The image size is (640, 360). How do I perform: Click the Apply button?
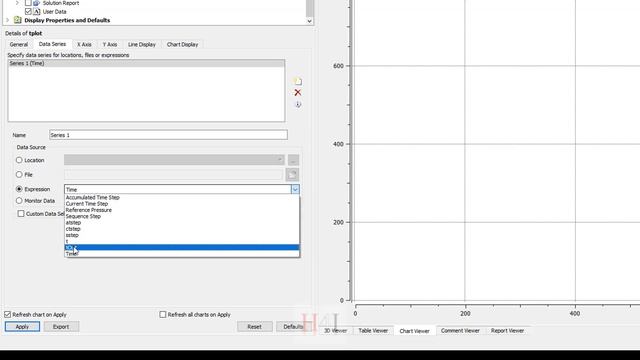tap(22, 327)
